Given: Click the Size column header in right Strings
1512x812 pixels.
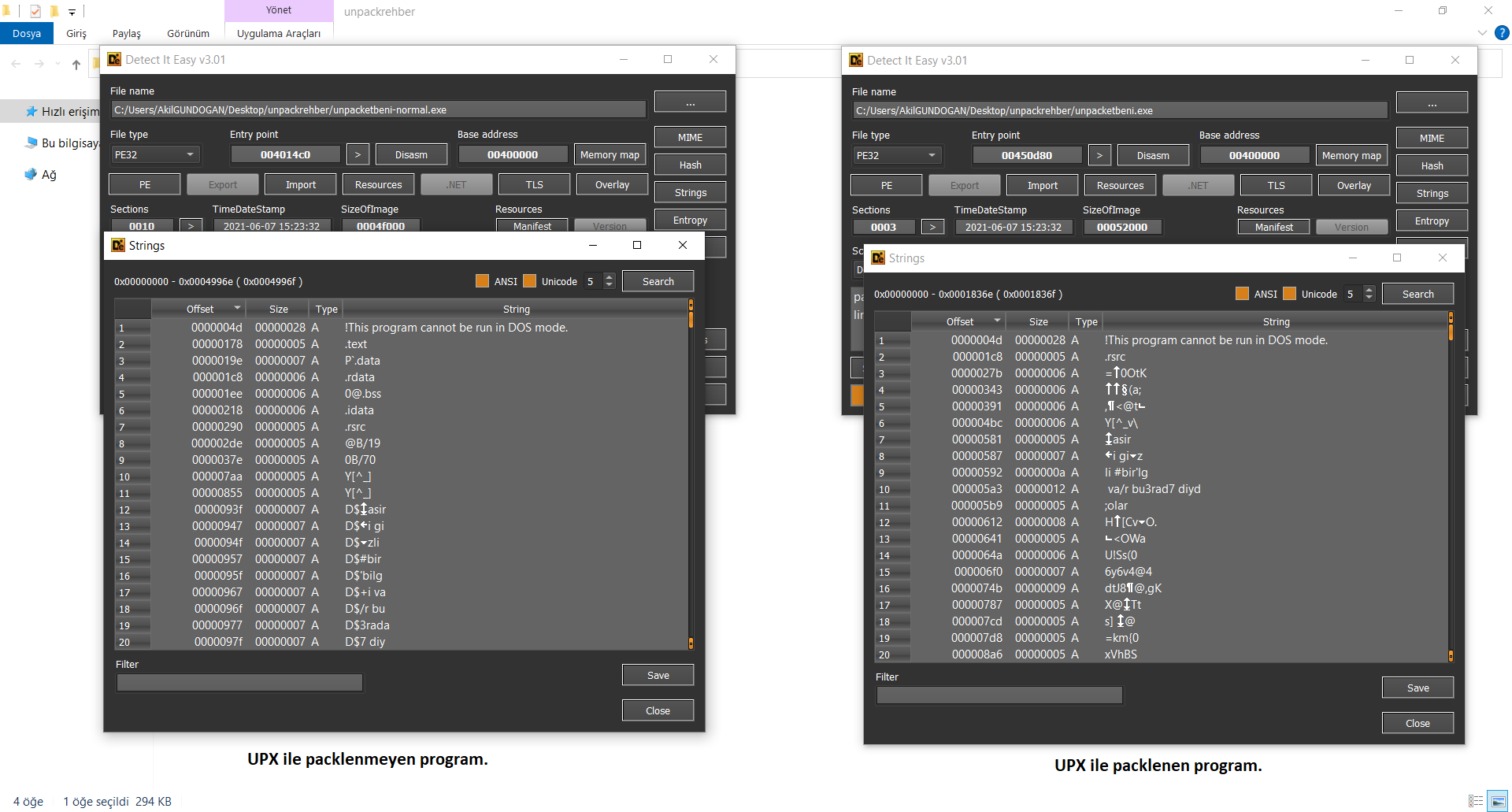Looking at the screenshot, I should pos(1038,321).
